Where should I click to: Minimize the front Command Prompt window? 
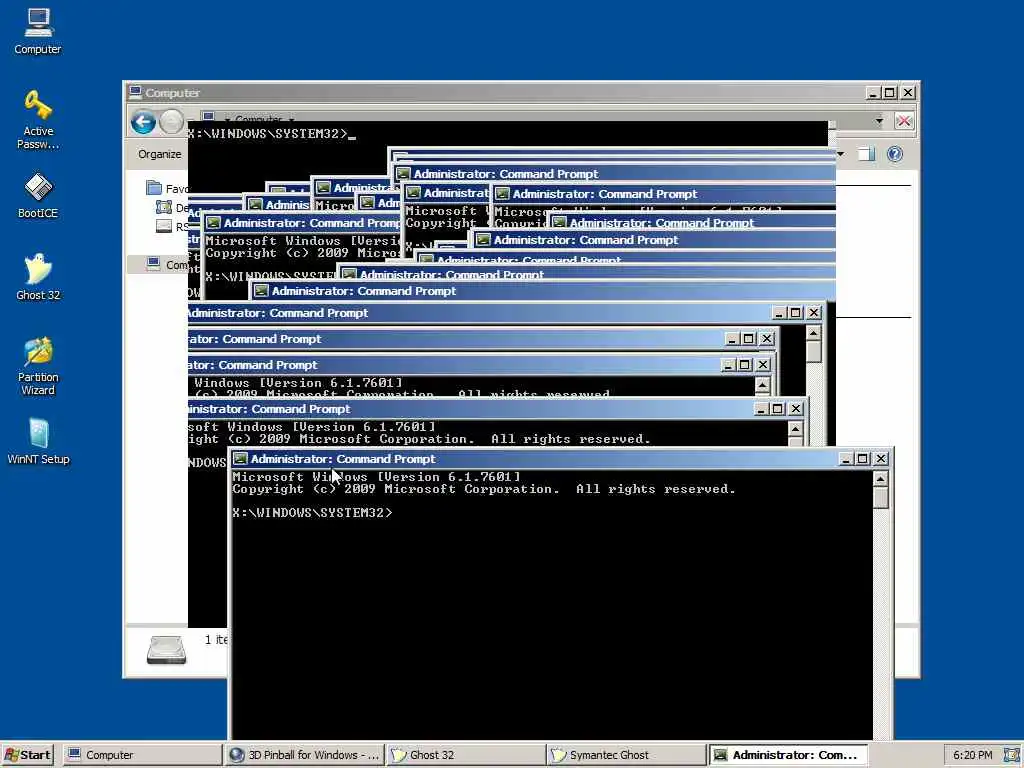[x=846, y=459]
